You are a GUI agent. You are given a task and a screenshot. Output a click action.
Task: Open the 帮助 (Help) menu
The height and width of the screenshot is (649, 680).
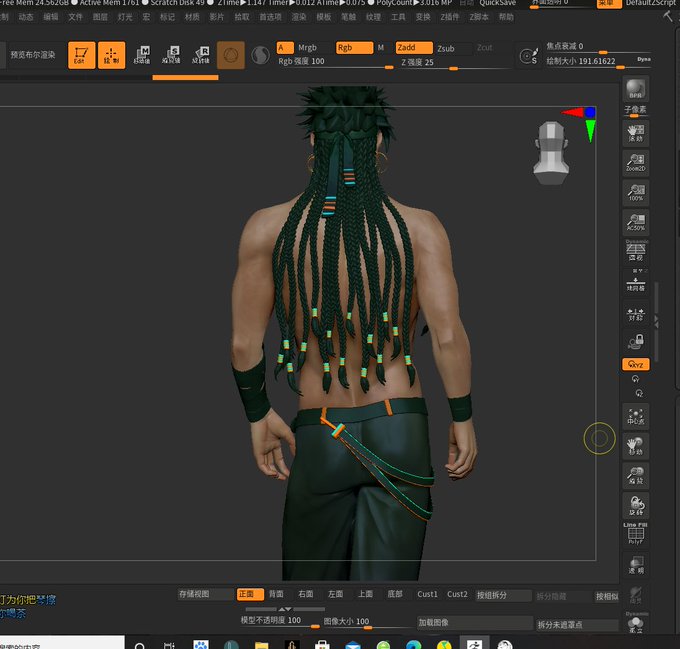[506, 17]
